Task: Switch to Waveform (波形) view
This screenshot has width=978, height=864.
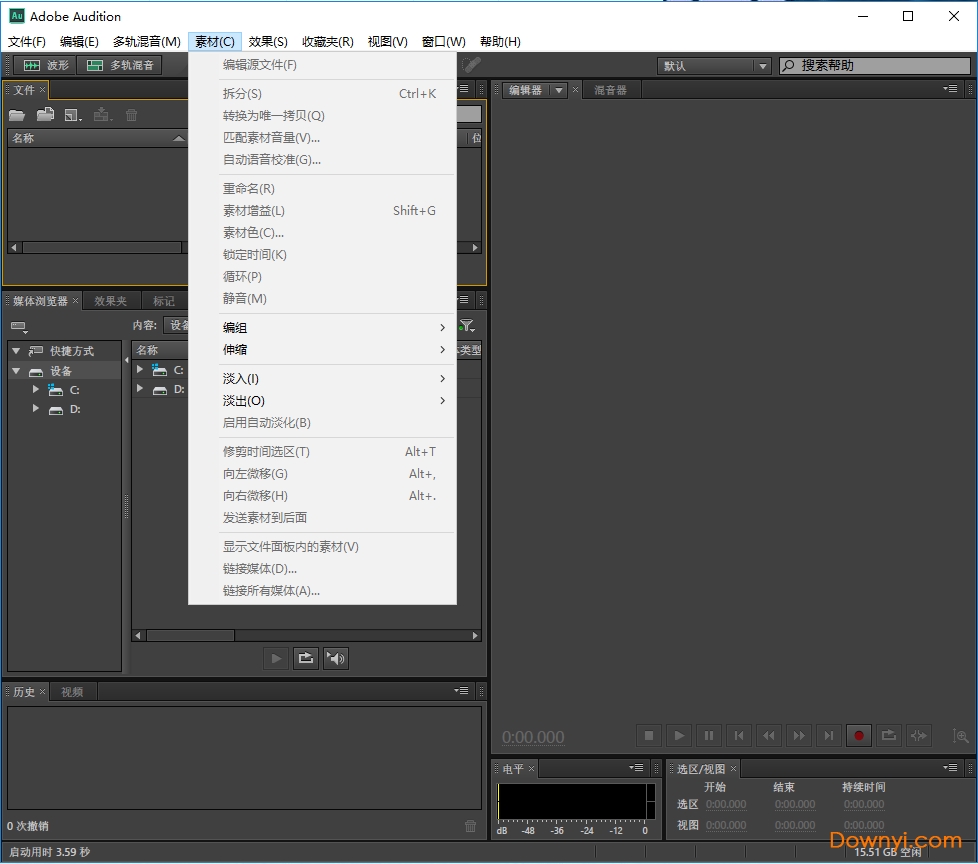Action: [46, 66]
